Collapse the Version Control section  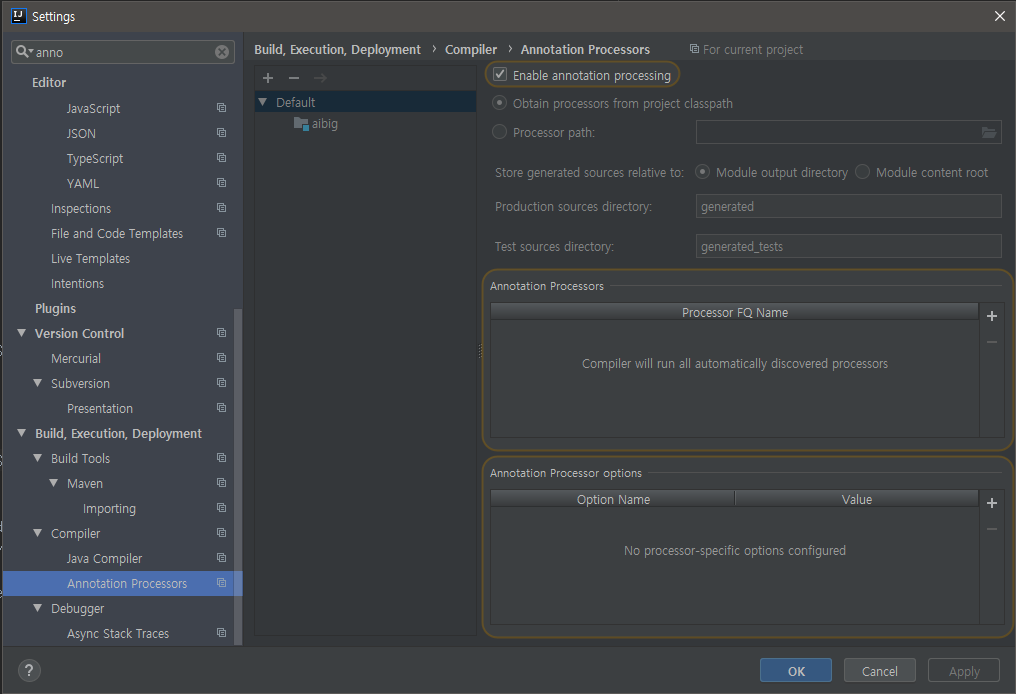click(x=22, y=333)
